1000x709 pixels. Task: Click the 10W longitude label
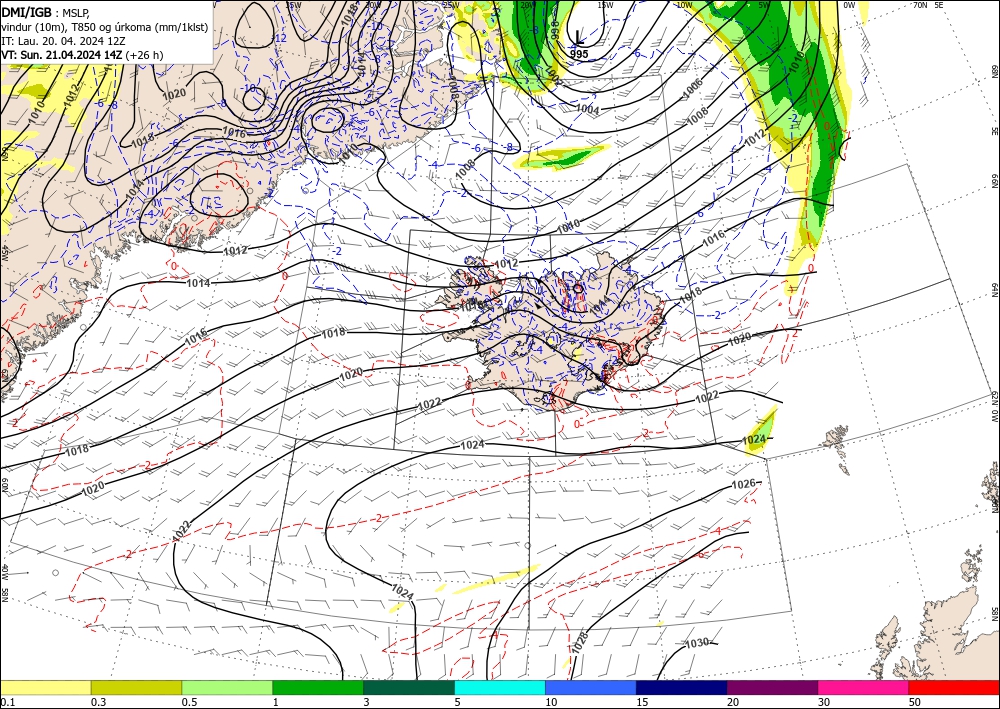684,5
